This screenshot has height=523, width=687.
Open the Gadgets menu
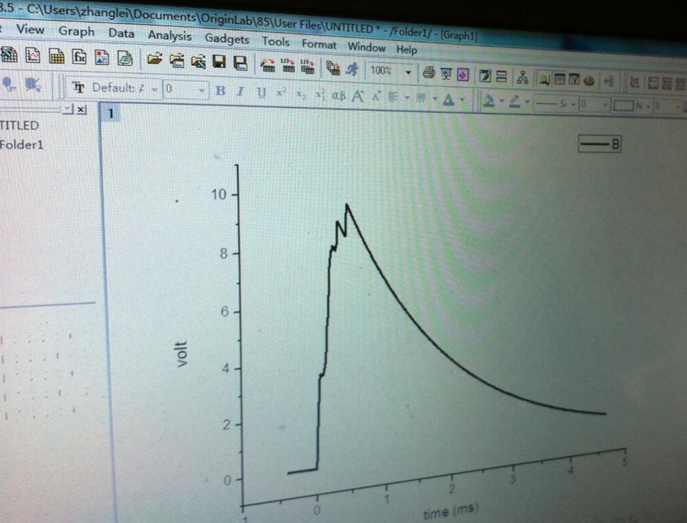click(x=227, y=39)
